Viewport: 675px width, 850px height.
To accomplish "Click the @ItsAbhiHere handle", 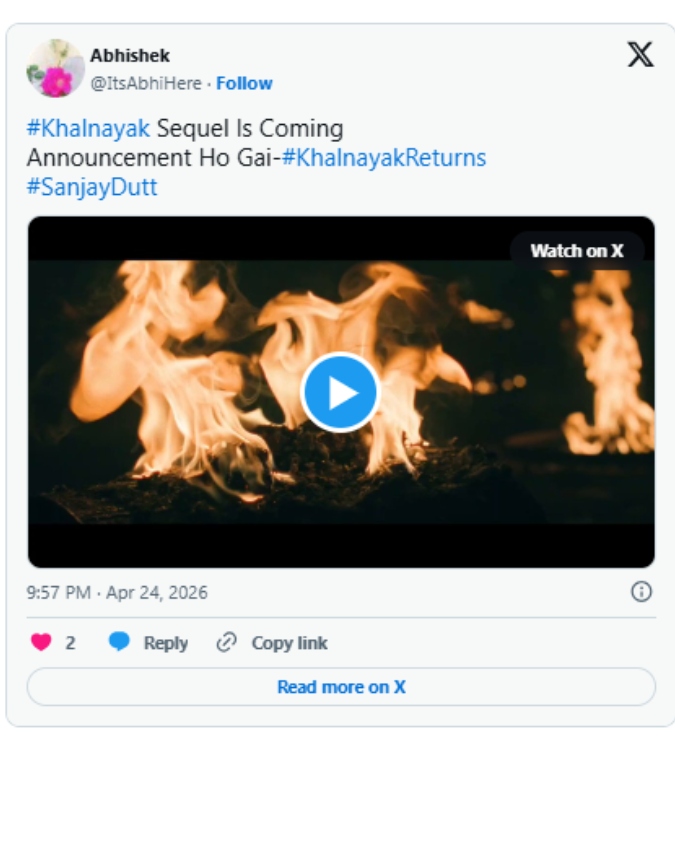I will click(x=146, y=83).
